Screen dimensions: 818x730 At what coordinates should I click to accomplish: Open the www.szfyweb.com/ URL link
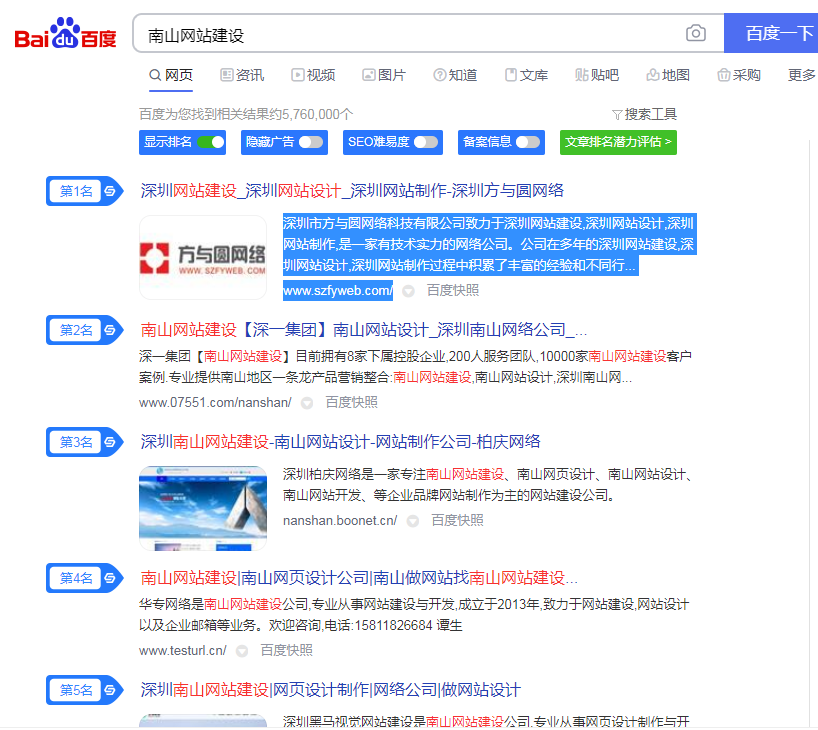pos(338,290)
